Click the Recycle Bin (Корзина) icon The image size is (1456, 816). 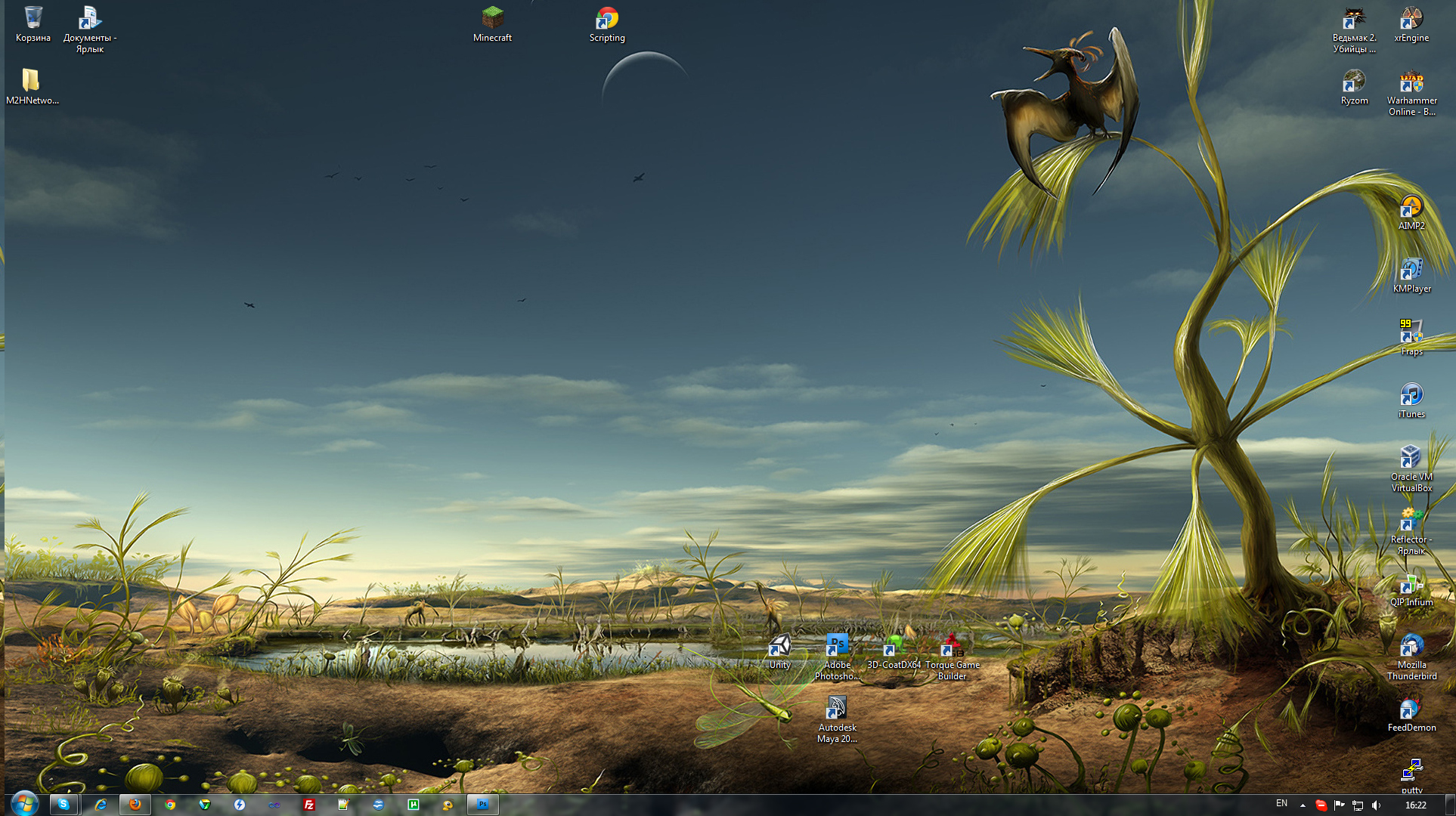(33, 18)
